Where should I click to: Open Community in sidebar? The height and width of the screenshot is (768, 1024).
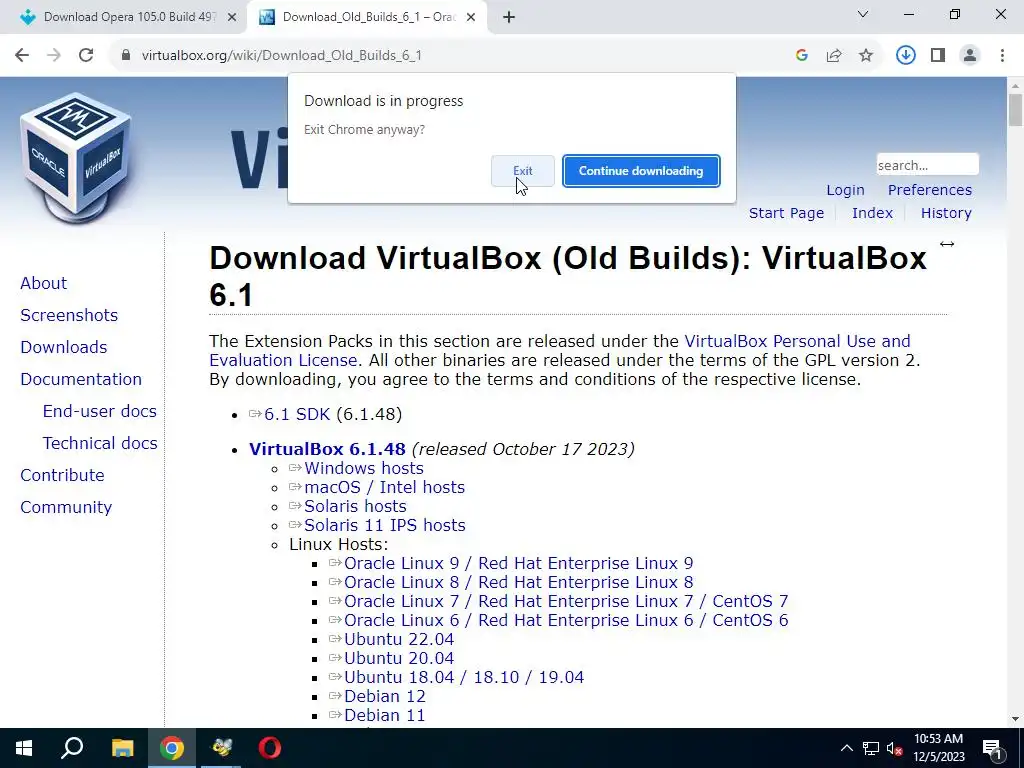66,507
